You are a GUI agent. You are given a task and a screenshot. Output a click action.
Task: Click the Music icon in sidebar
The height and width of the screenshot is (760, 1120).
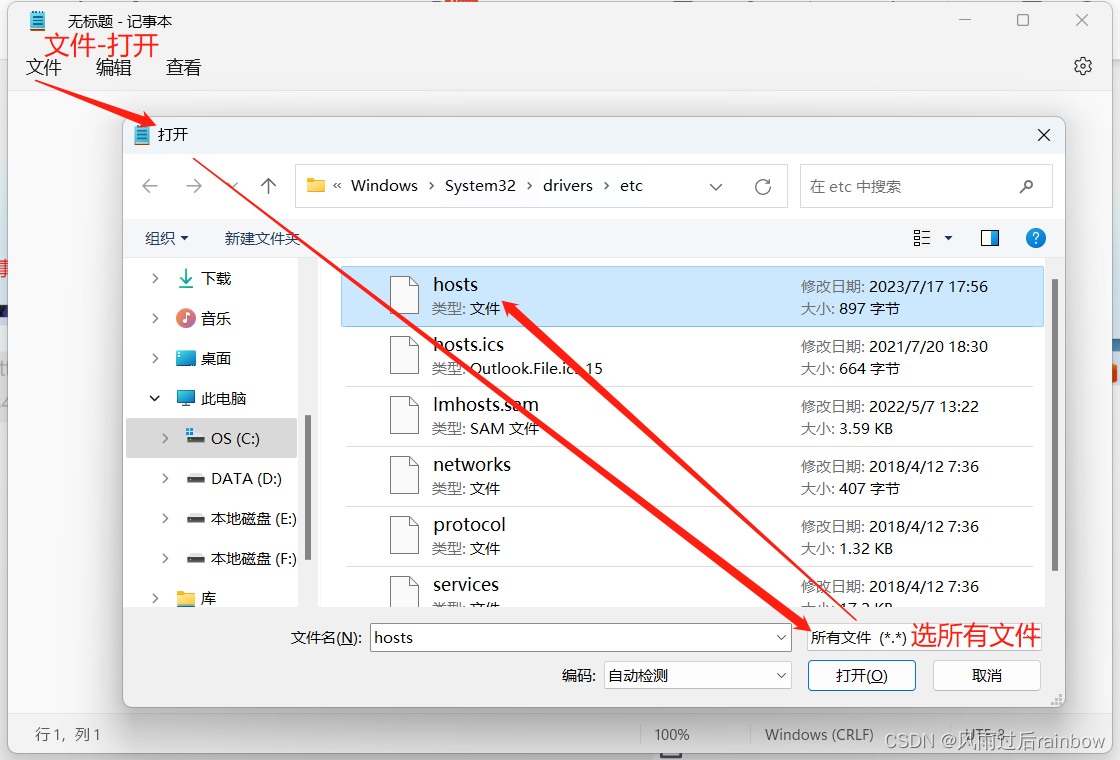[x=186, y=318]
